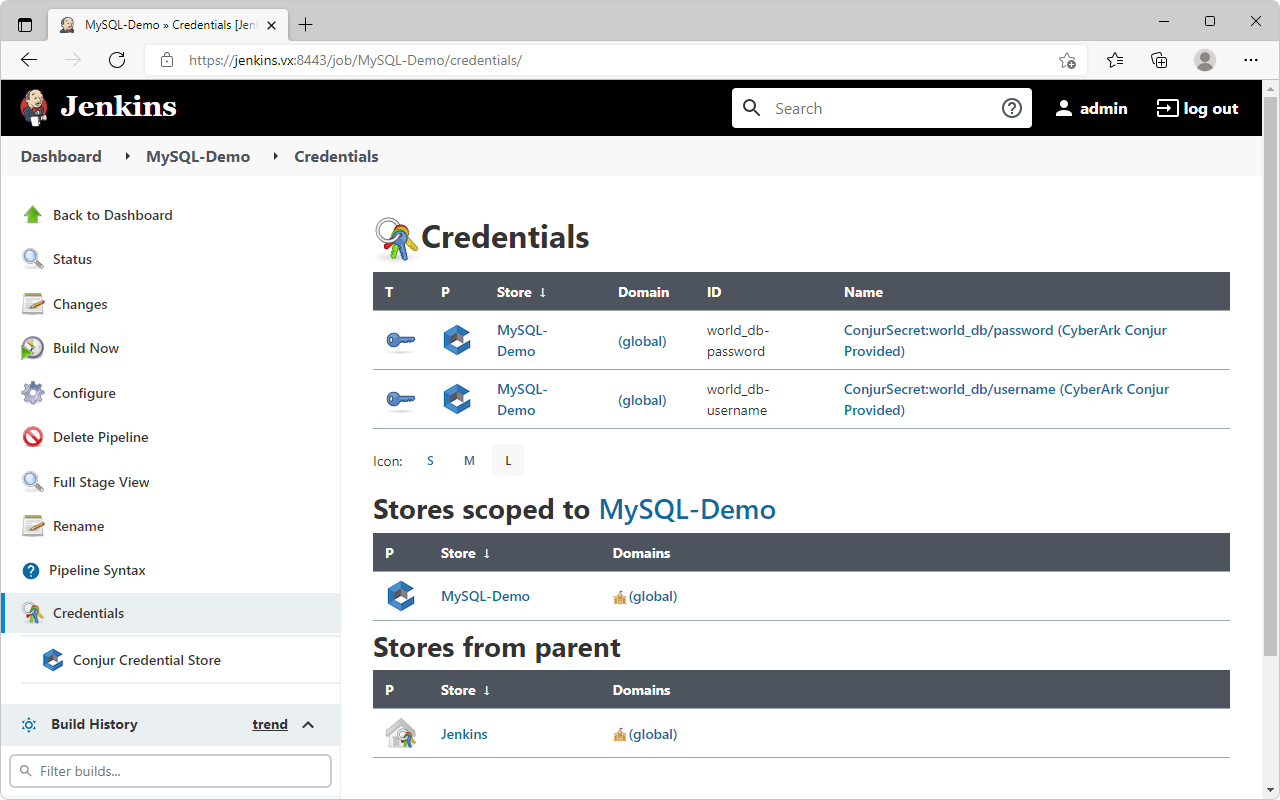This screenshot has height=800, width=1280.
Task: Click the key icon in world_db-password row
Action: coord(401,341)
